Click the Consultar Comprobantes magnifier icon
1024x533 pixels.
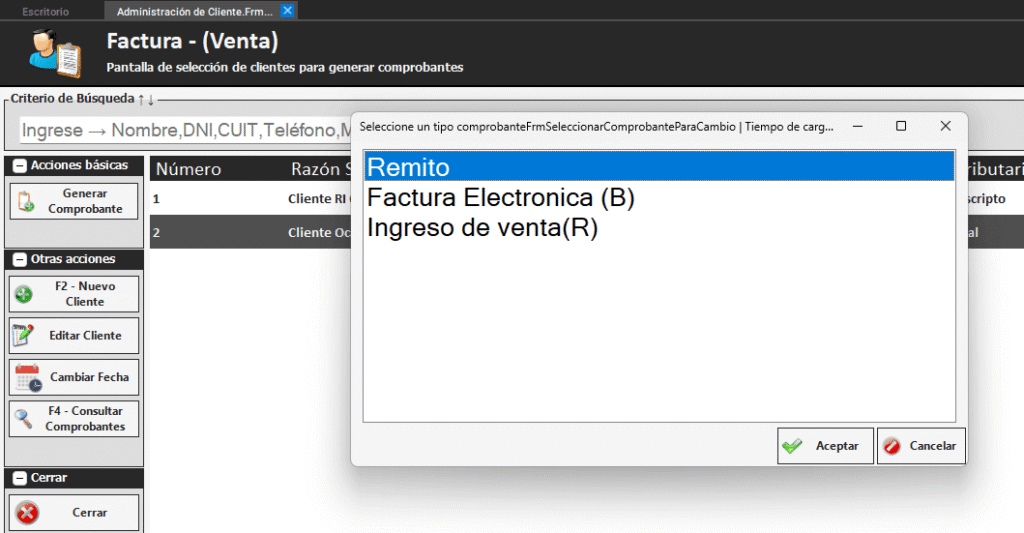pos(24,419)
